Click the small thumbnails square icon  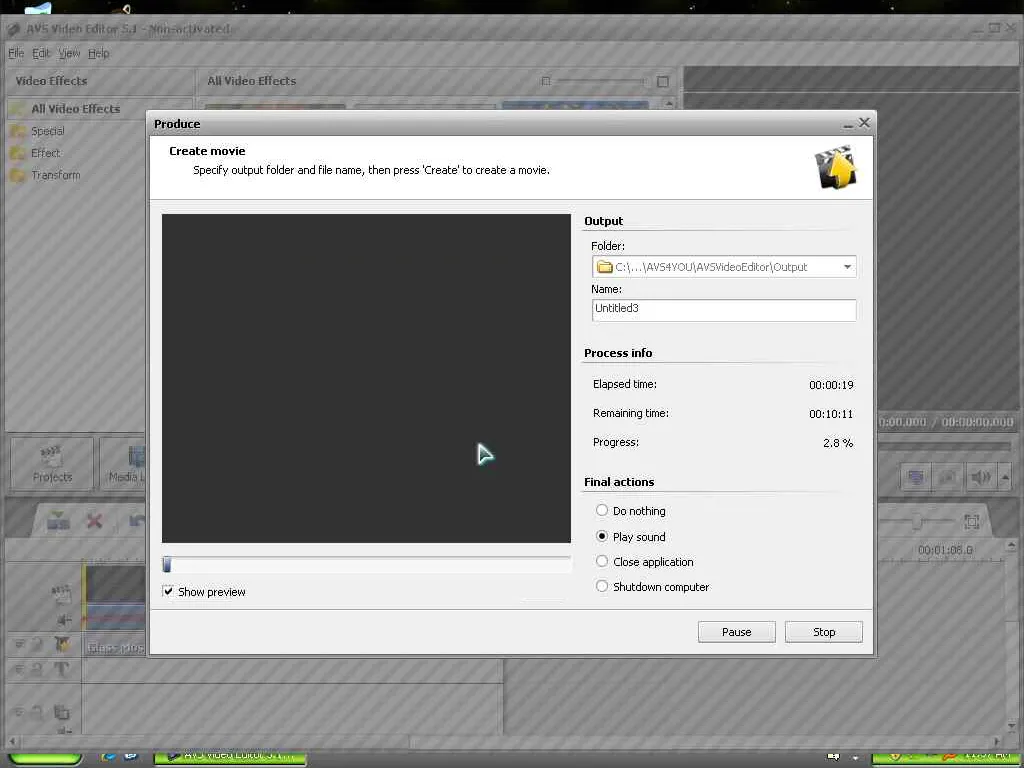coord(546,81)
